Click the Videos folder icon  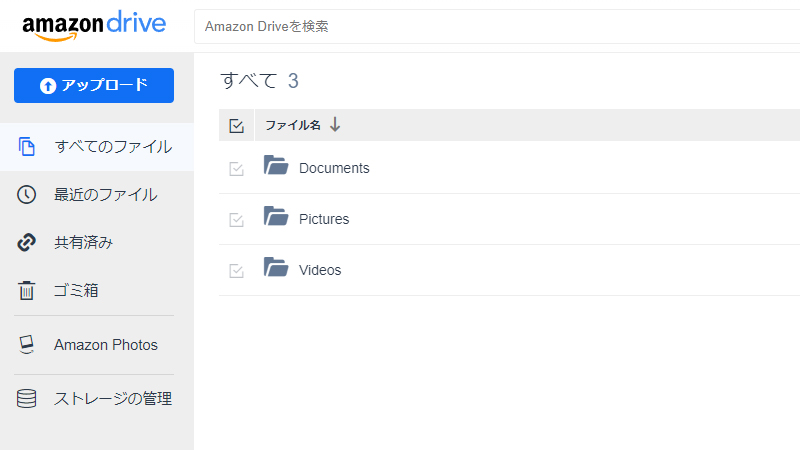click(276, 268)
